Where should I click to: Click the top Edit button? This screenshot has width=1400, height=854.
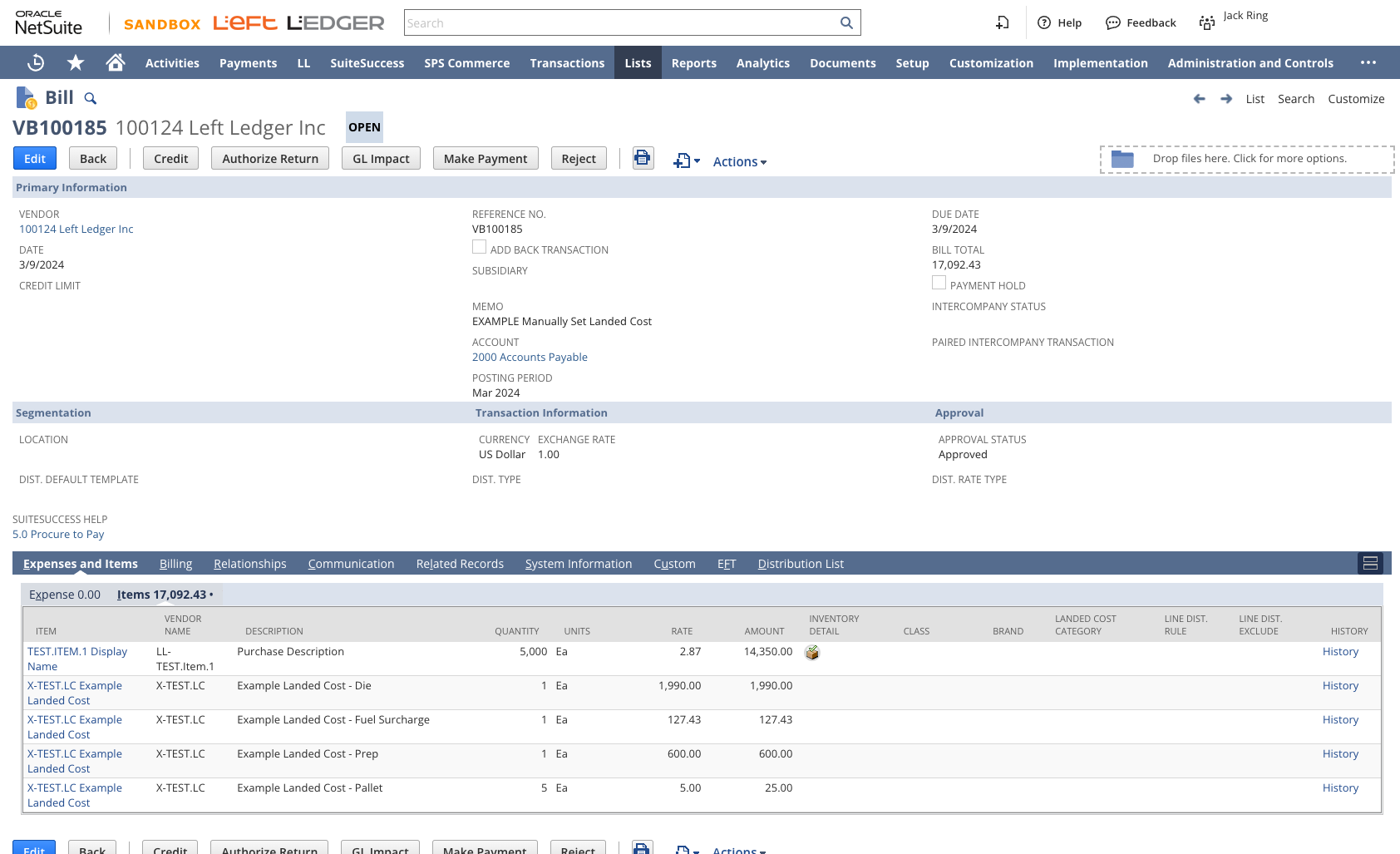click(35, 158)
